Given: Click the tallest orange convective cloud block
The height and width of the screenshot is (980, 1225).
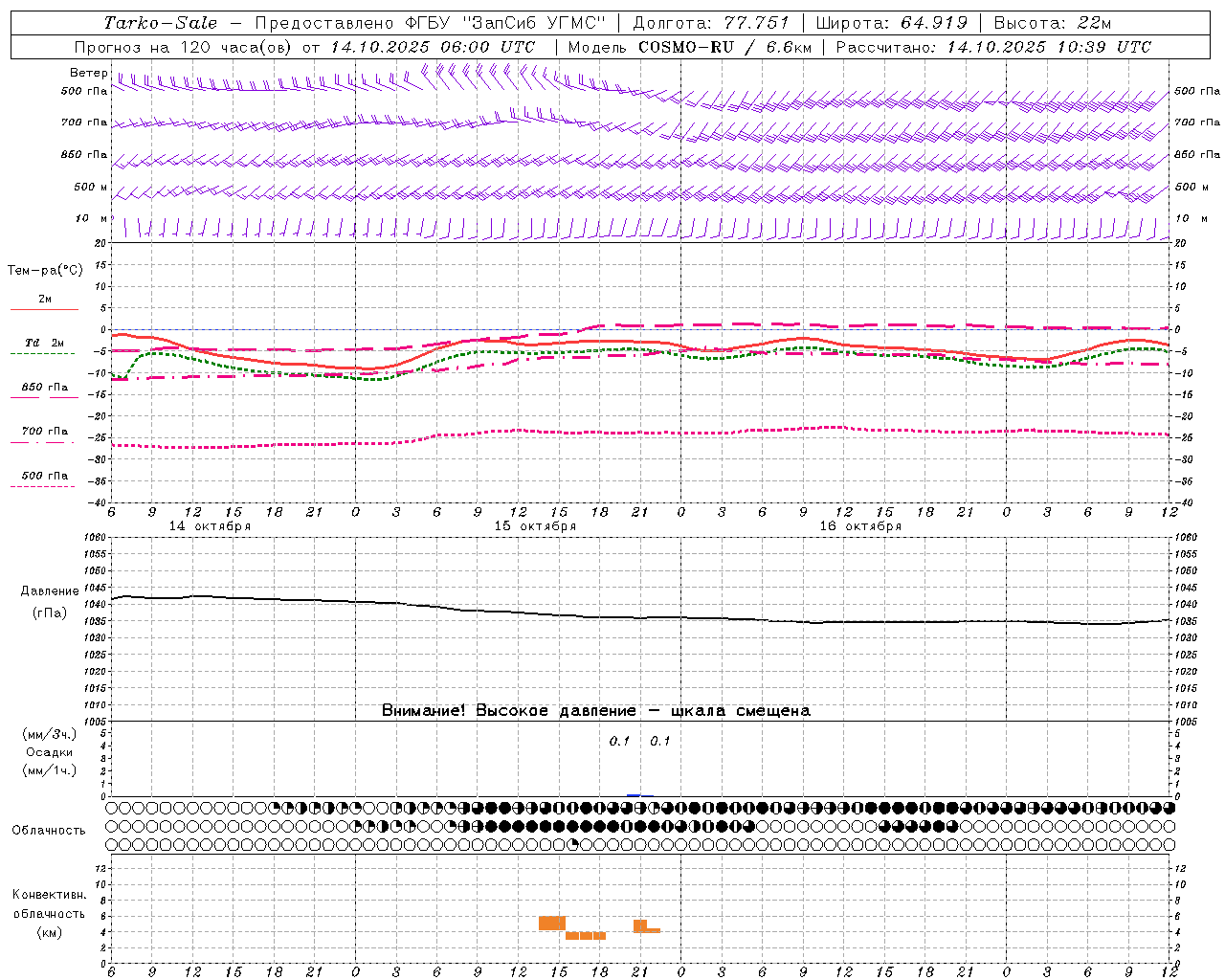Looking at the screenshot, I should [x=552, y=923].
